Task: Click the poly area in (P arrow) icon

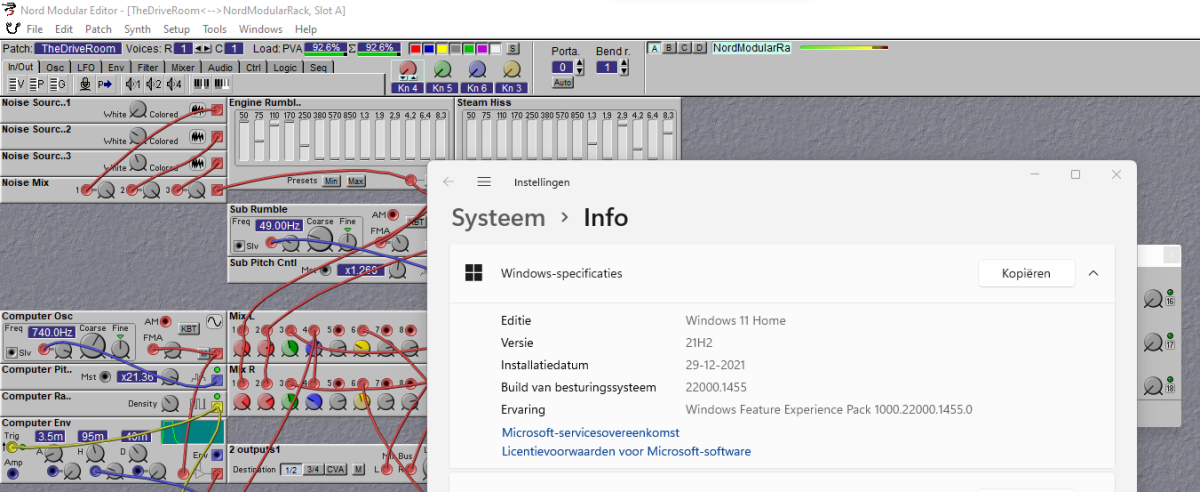Action: click(105, 84)
